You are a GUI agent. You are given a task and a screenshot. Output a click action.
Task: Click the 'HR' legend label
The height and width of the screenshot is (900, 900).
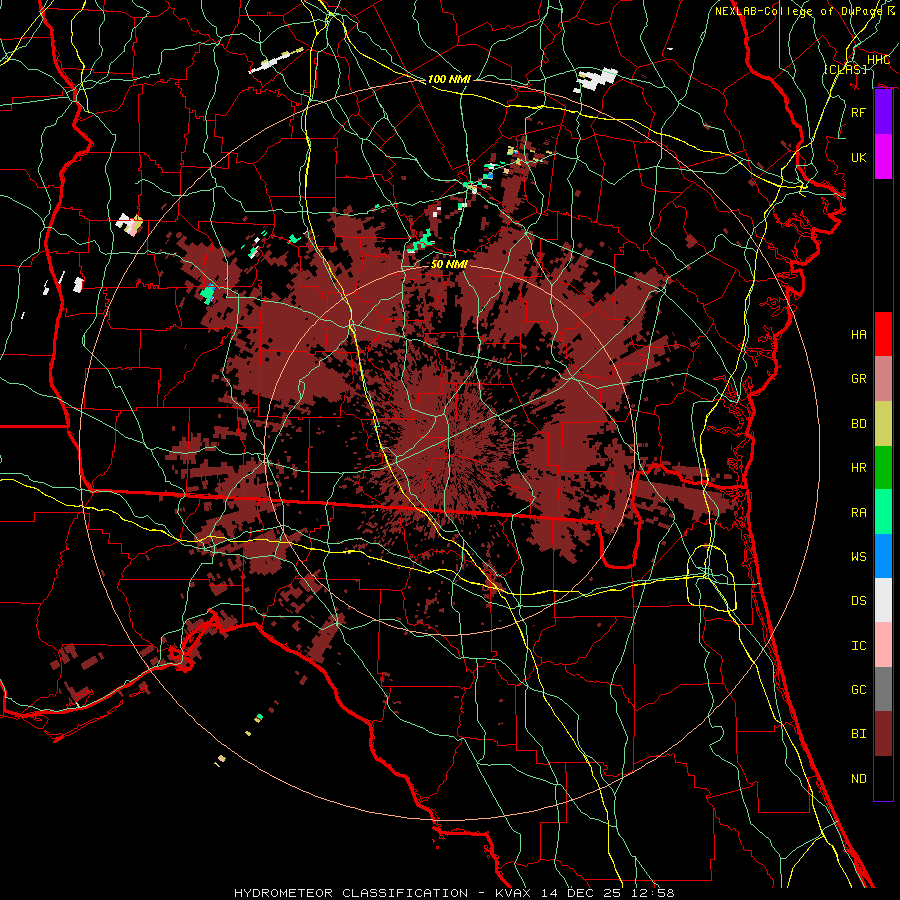pyautogui.click(x=858, y=468)
